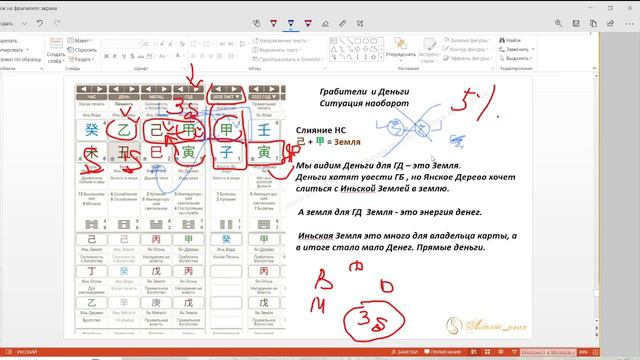
Task: Open Выровнять текст dropdown
Action: click(x=277, y=50)
